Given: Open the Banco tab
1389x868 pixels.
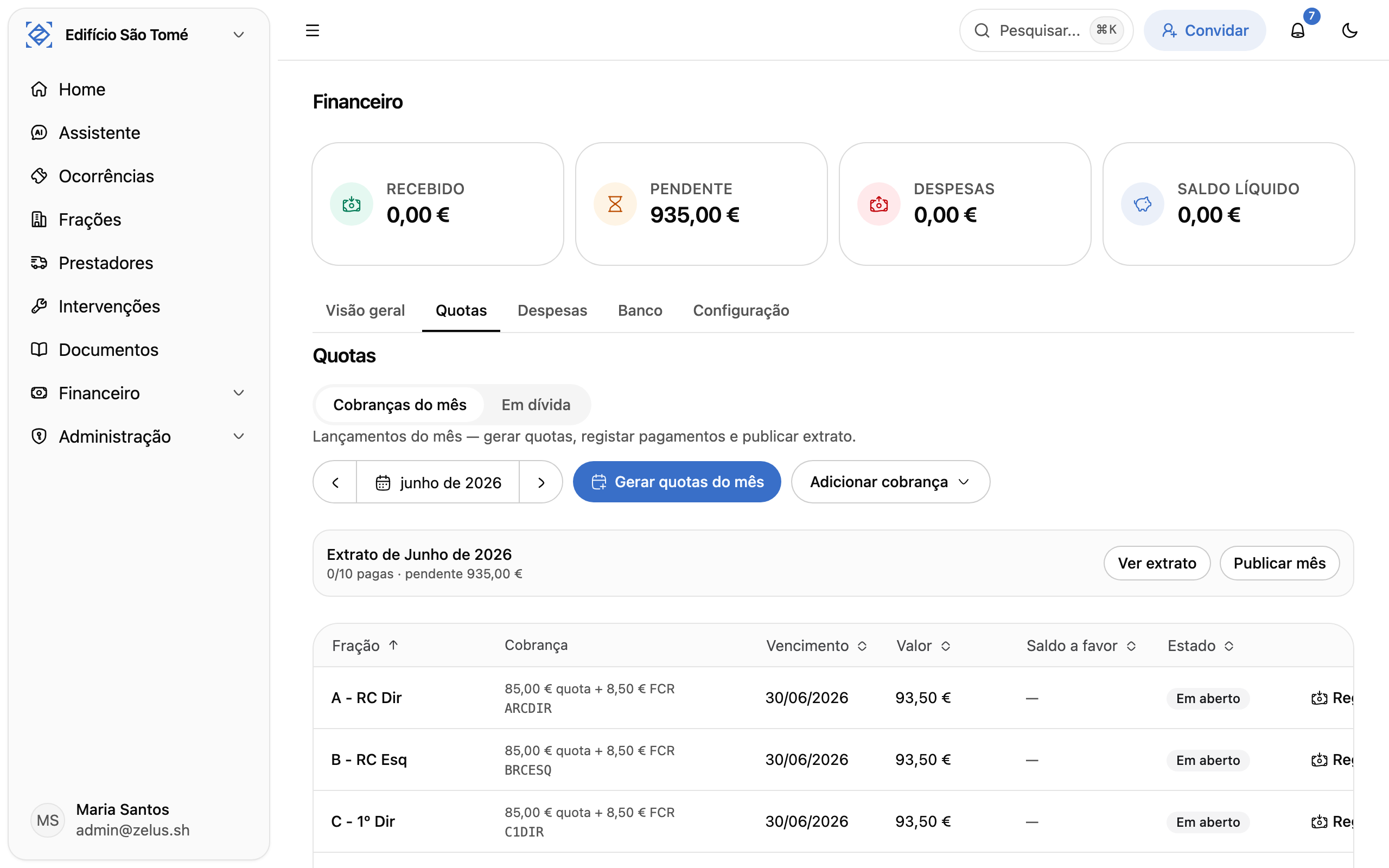Looking at the screenshot, I should point(640,310).
